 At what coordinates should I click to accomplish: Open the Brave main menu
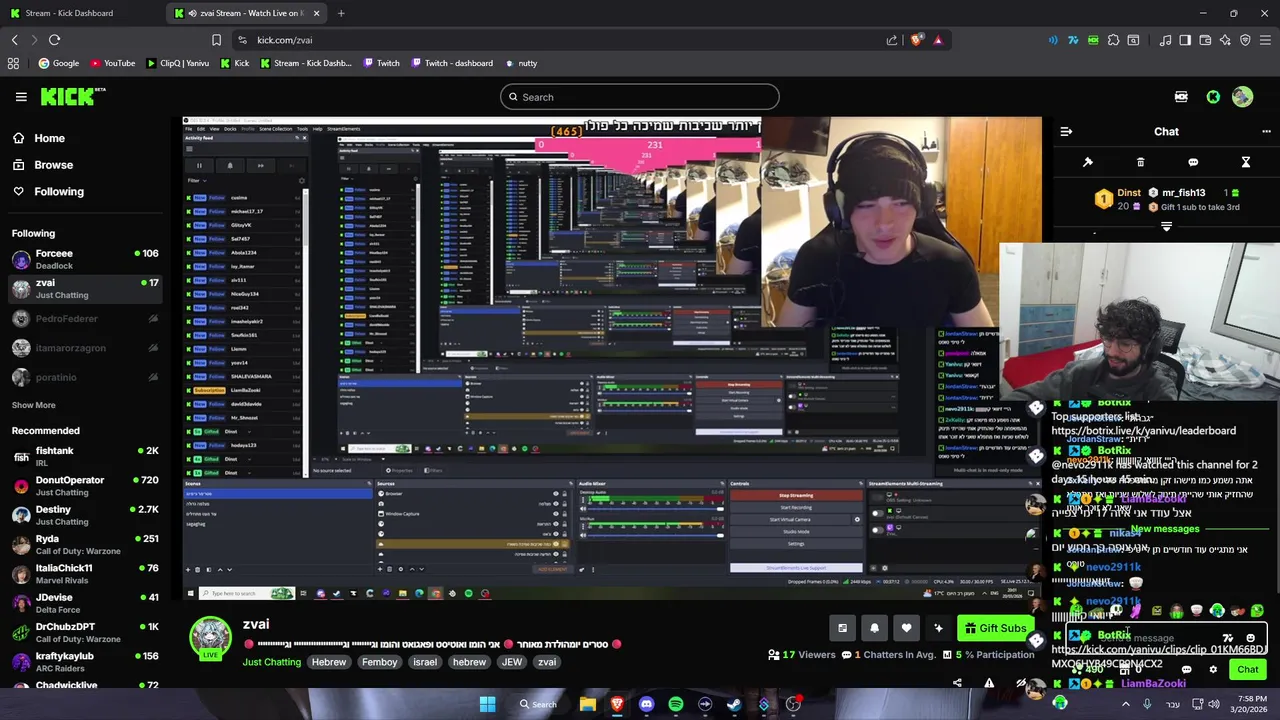tap(1266, 40)
